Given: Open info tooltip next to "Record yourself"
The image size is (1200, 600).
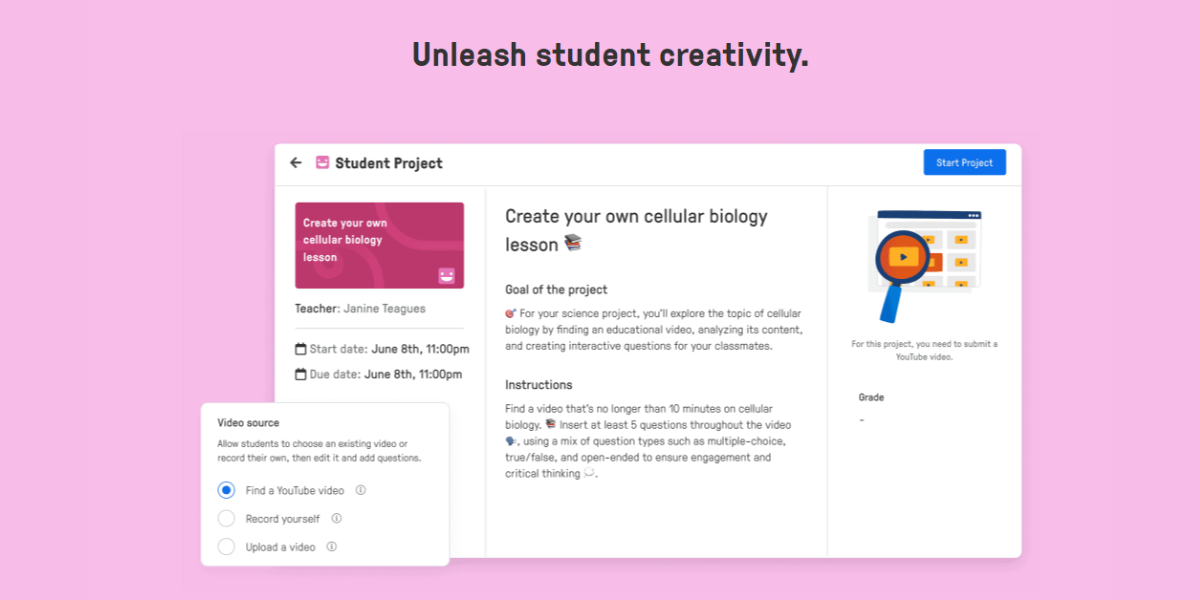Looking at the screenshot, I should click(x=337, y=518).
